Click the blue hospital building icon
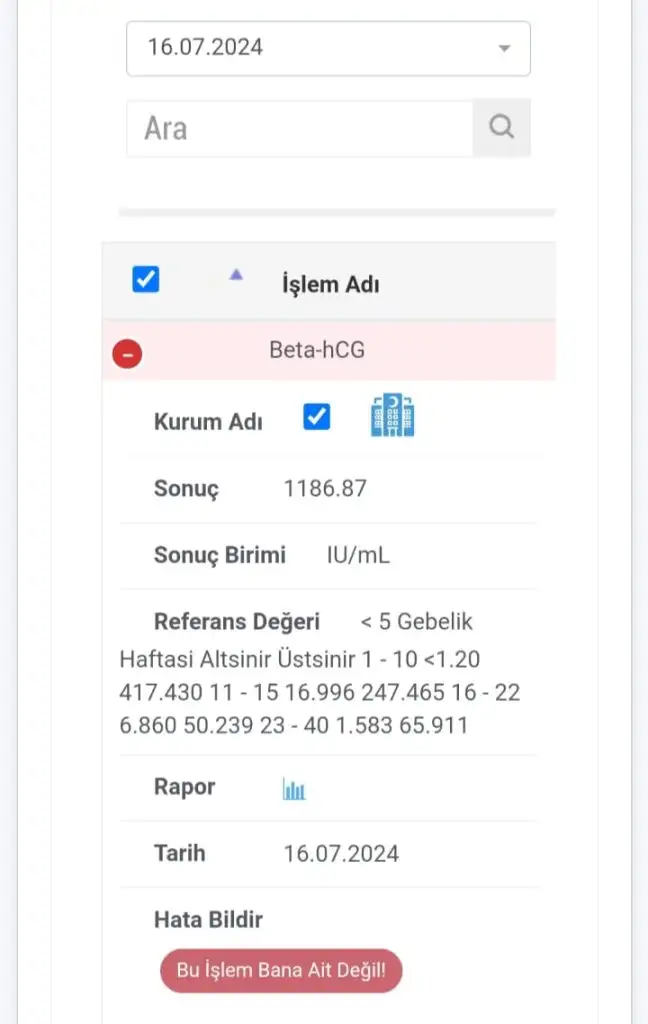The width and height of the screenshot is (648, 1024). tap(392, 415)
